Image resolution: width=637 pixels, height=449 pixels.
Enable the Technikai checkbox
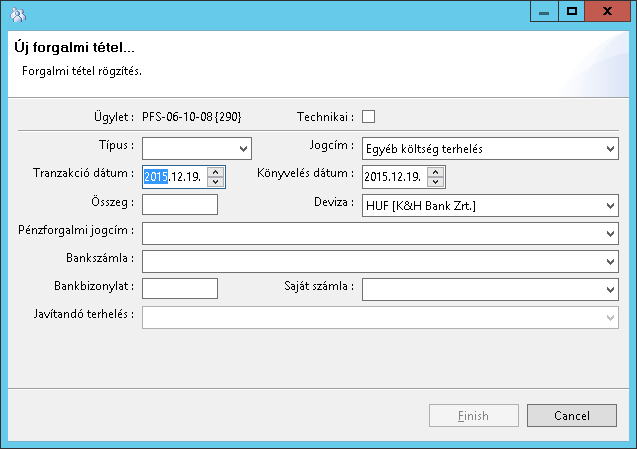[368, 116]
